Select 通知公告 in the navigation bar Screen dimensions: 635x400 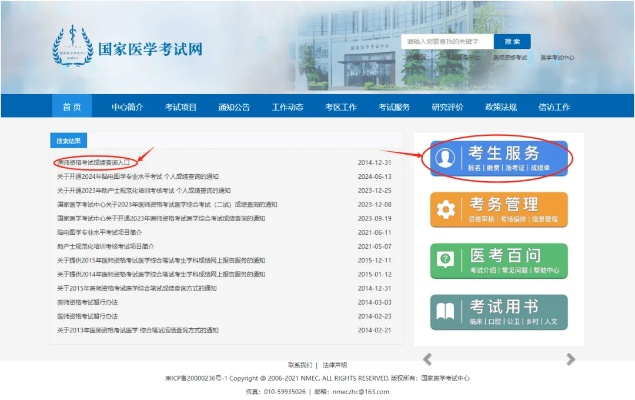click(x=234, y=106)
